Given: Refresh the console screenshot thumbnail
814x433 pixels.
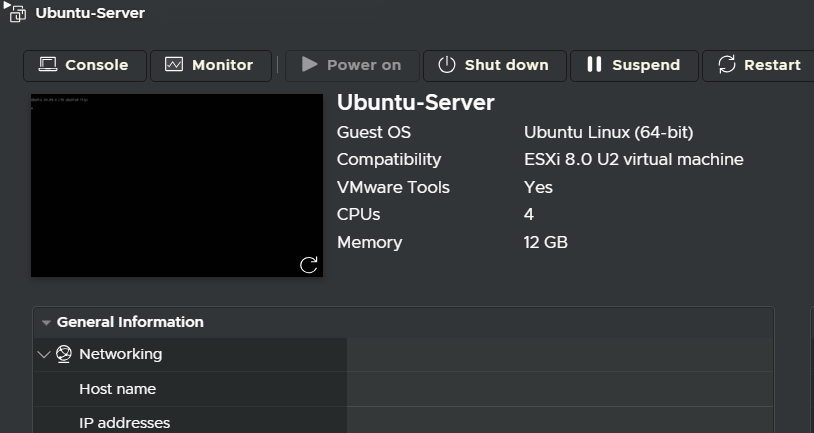Looking at the screenshot, I should 308,265.
